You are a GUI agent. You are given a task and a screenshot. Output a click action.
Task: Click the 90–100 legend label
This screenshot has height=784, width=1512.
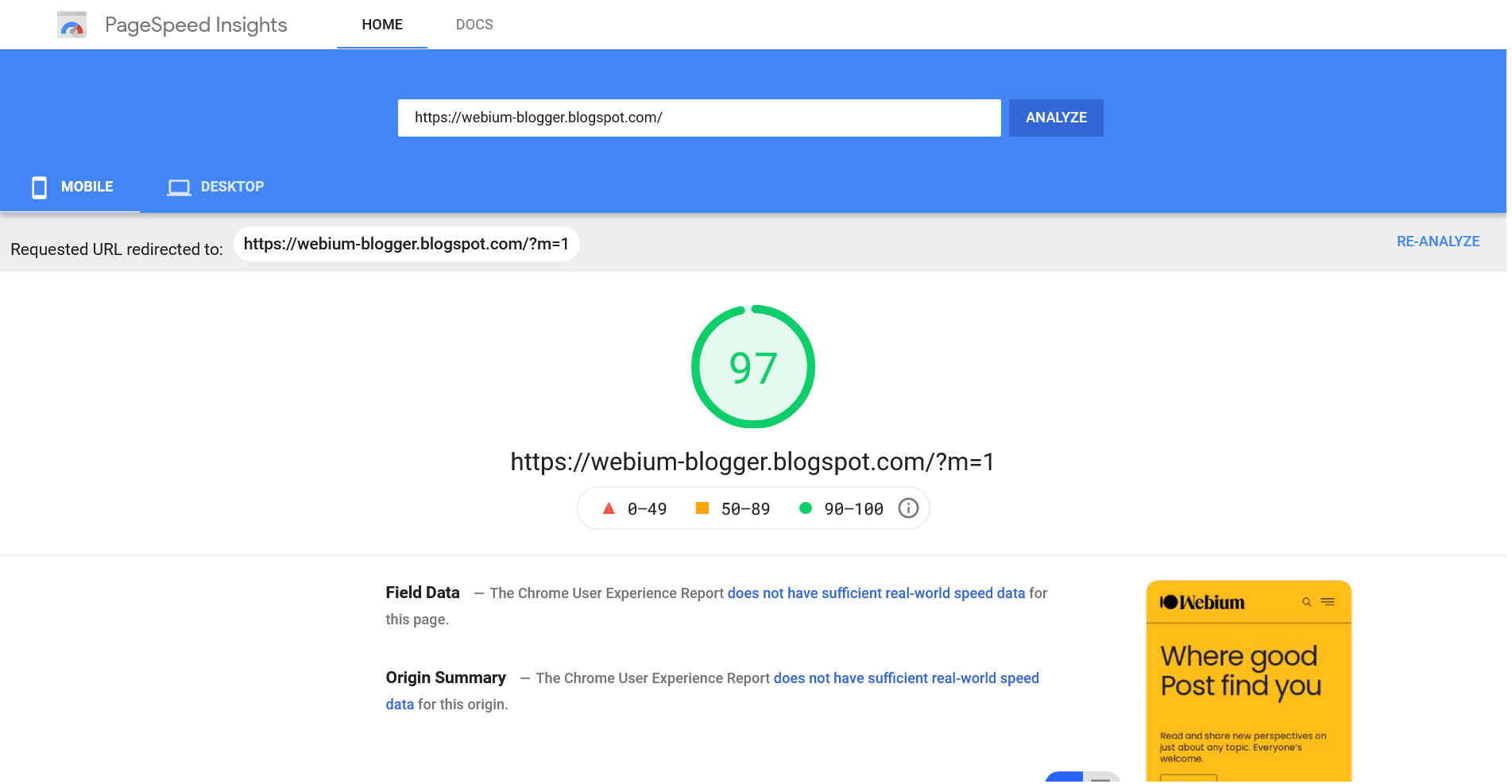pyautogui.click(x=853, y=509)
